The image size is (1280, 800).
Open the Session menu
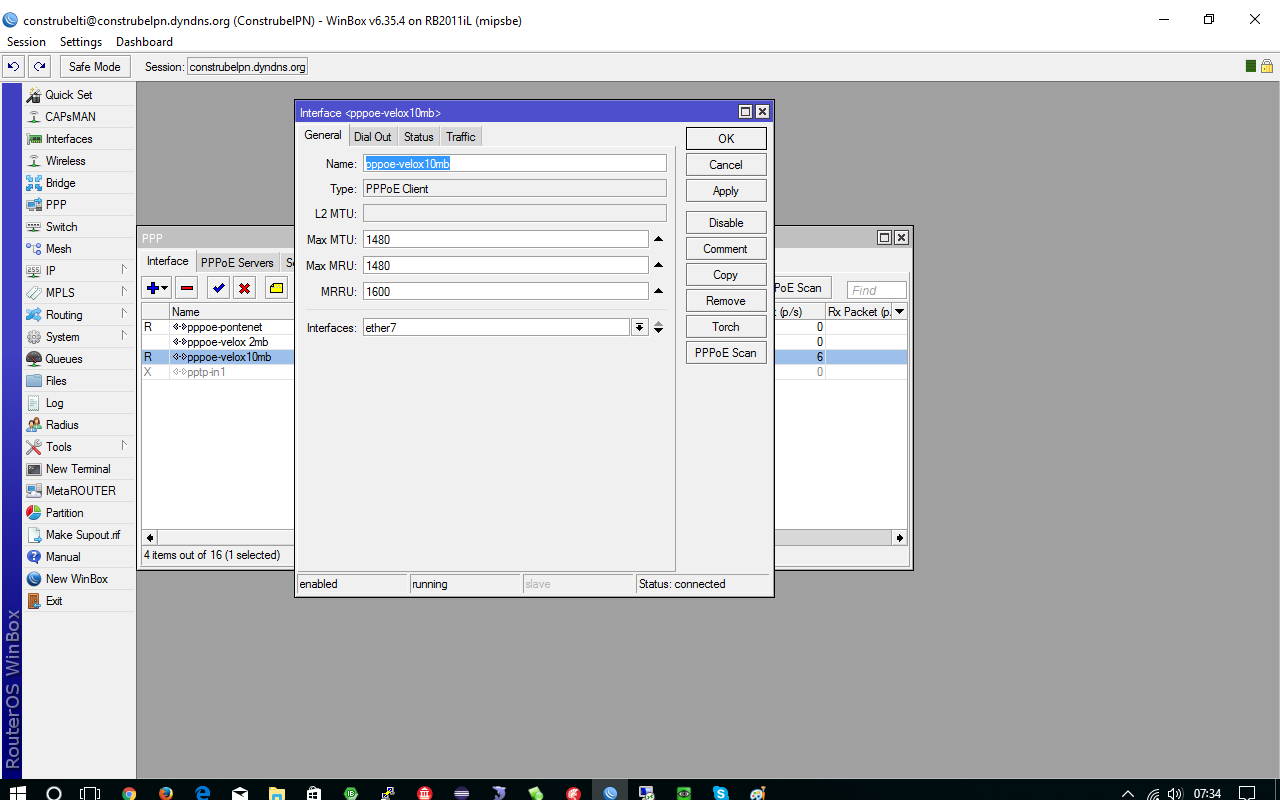coord(26,42)
